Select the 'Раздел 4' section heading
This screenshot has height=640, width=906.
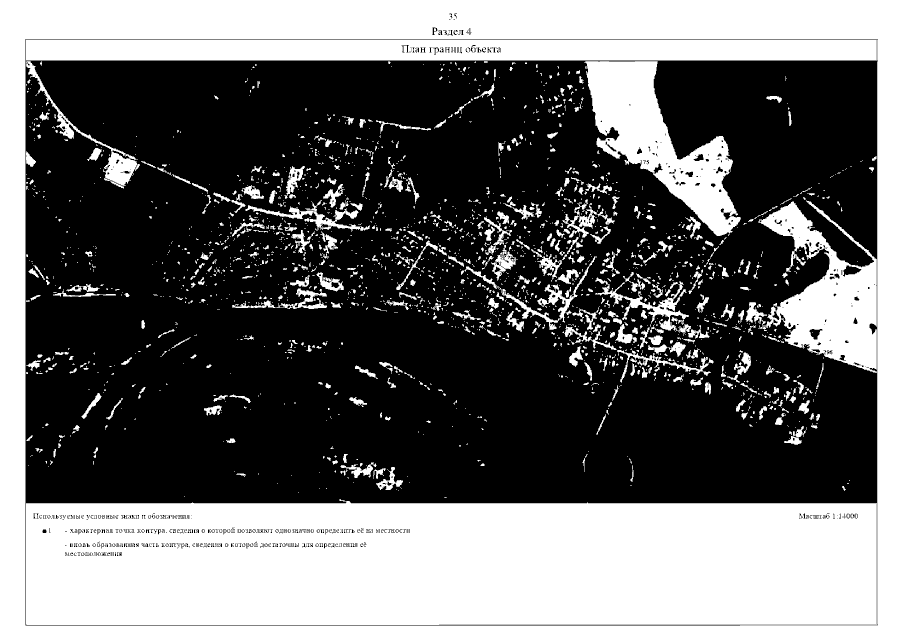[x=452, y=32]
